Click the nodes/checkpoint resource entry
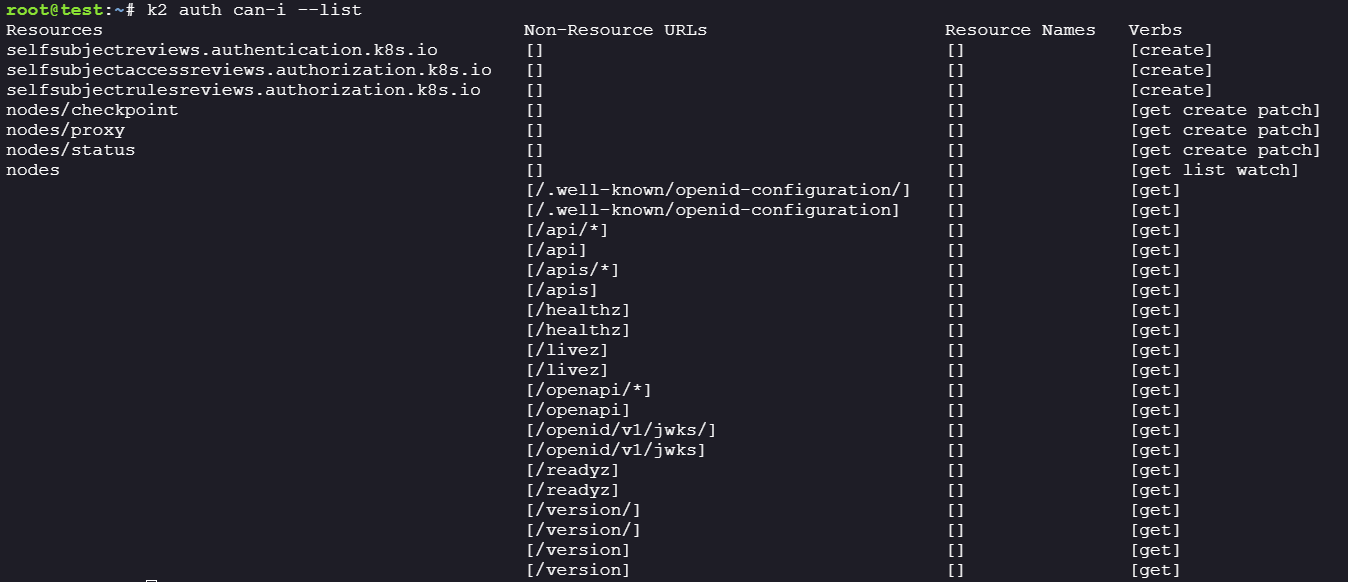Screen dimensions: 1348x582 click(92, 110)
